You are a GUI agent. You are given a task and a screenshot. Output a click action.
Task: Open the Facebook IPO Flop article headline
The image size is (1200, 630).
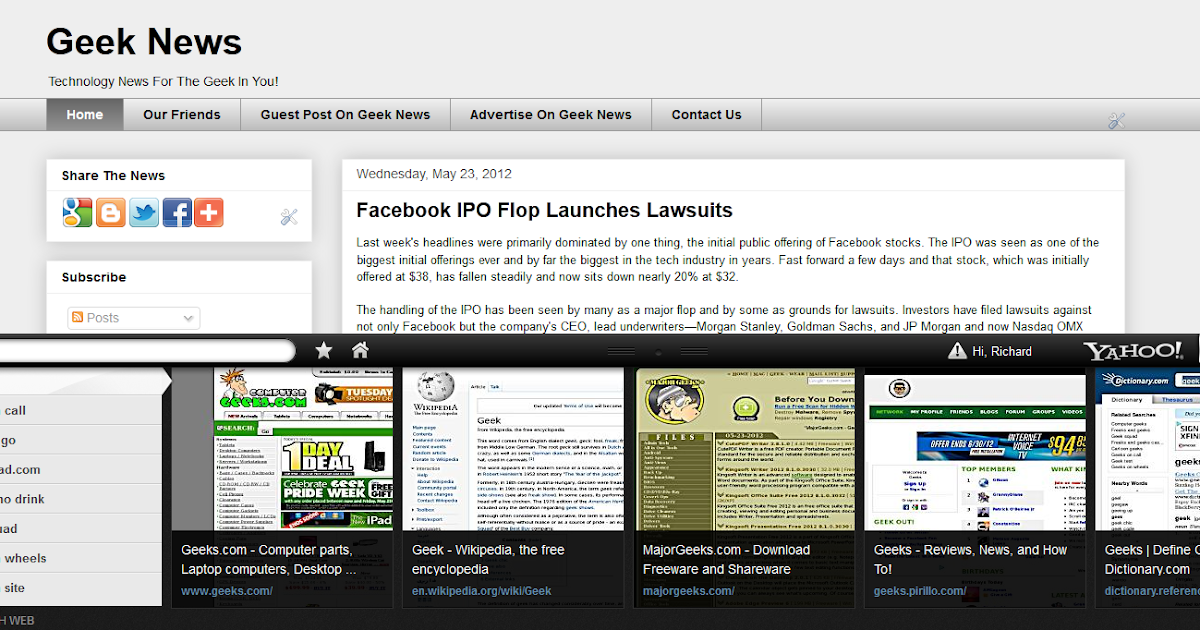point(542,210)
